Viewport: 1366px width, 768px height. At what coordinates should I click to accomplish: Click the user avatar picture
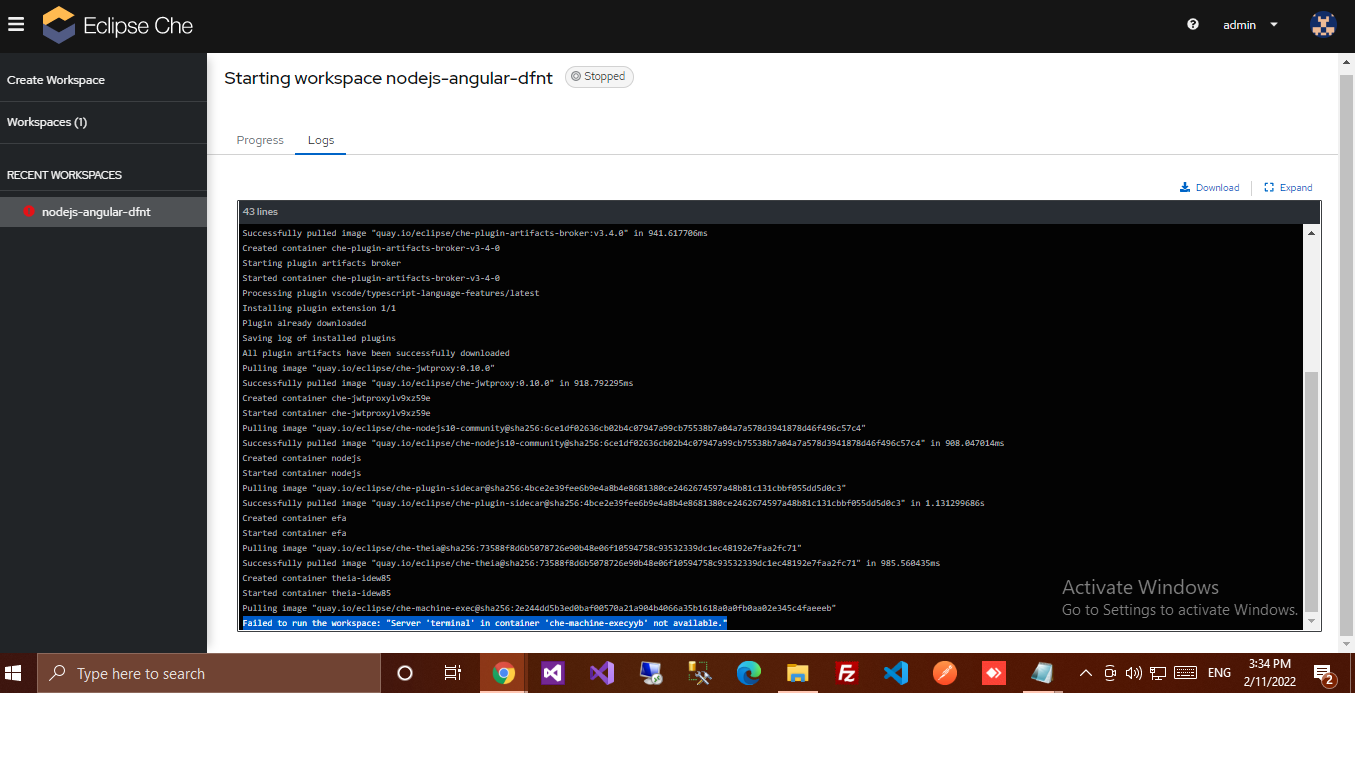coord(1323,25)
